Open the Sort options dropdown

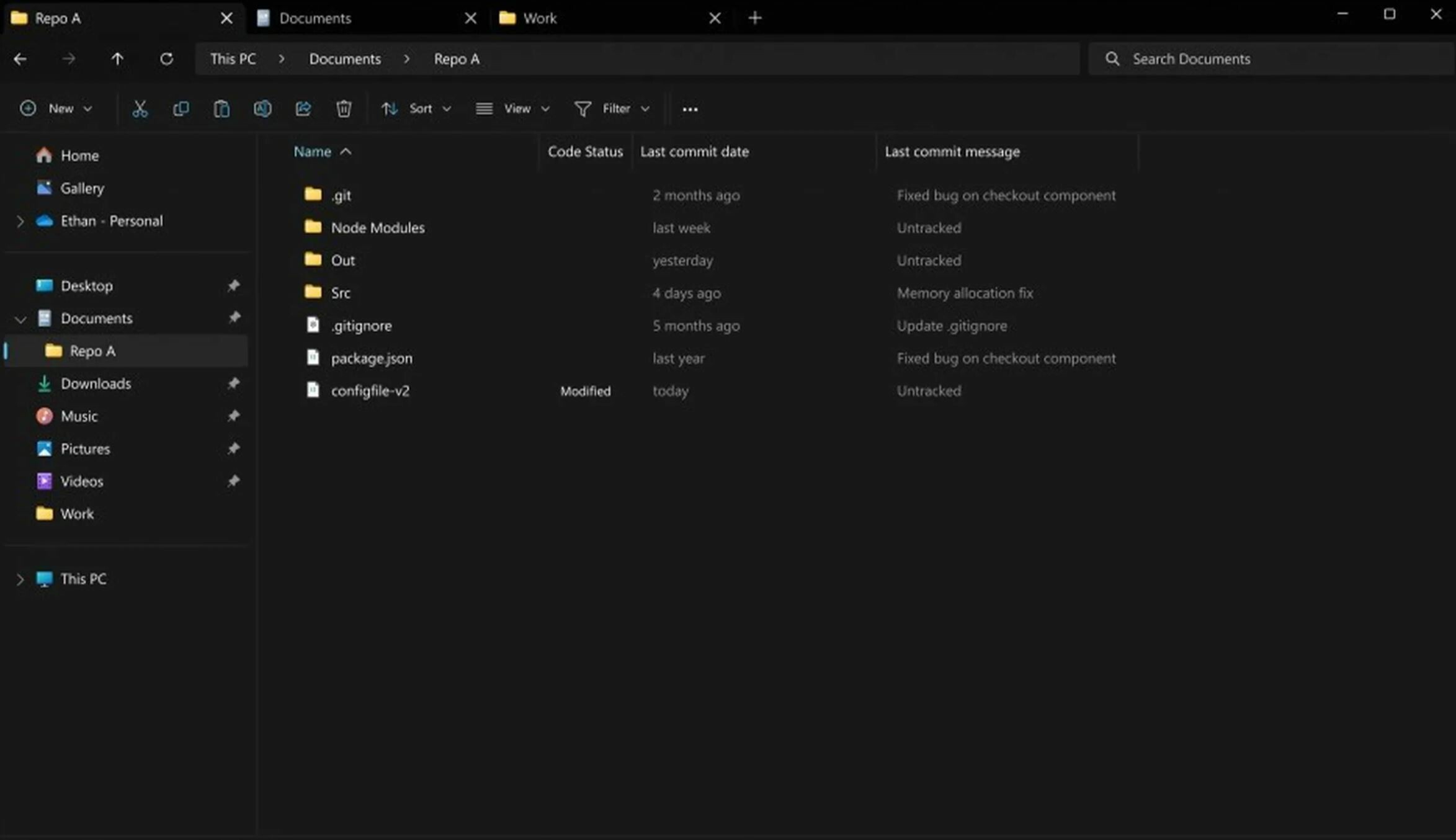pyautogui.click(x=416, y=109)
